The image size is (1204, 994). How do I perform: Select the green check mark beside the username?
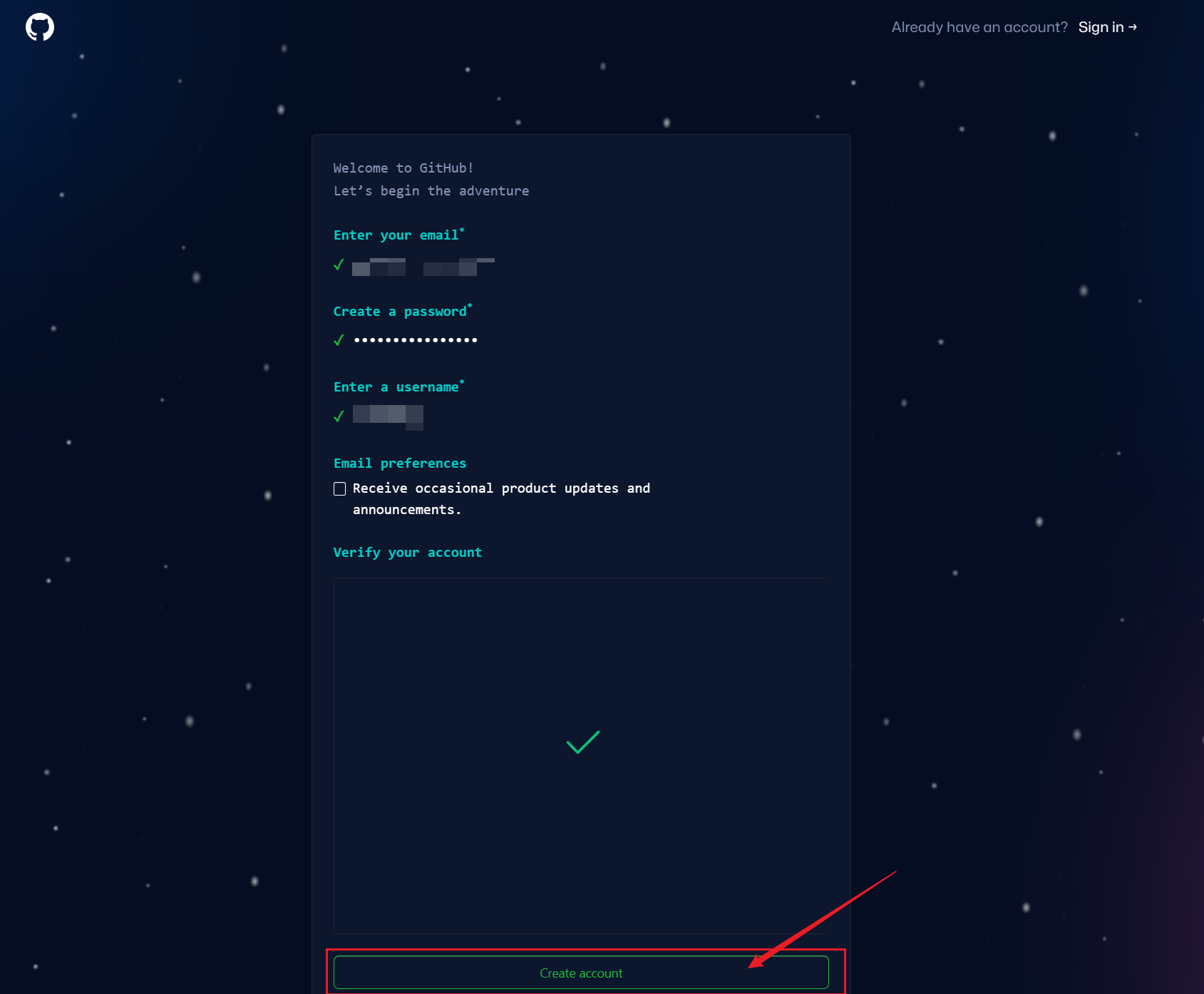click(x=339, y=416)
